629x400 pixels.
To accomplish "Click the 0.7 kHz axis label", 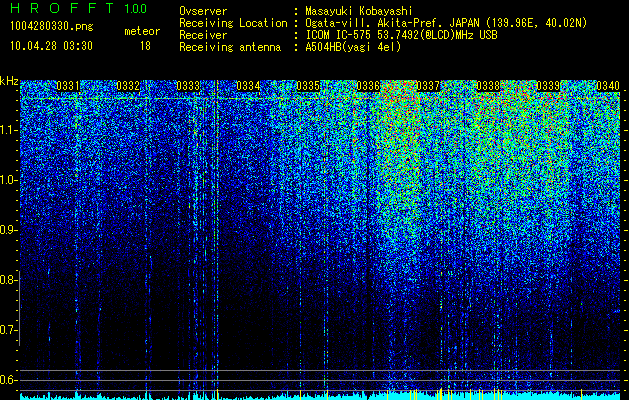I will point(8,330).
